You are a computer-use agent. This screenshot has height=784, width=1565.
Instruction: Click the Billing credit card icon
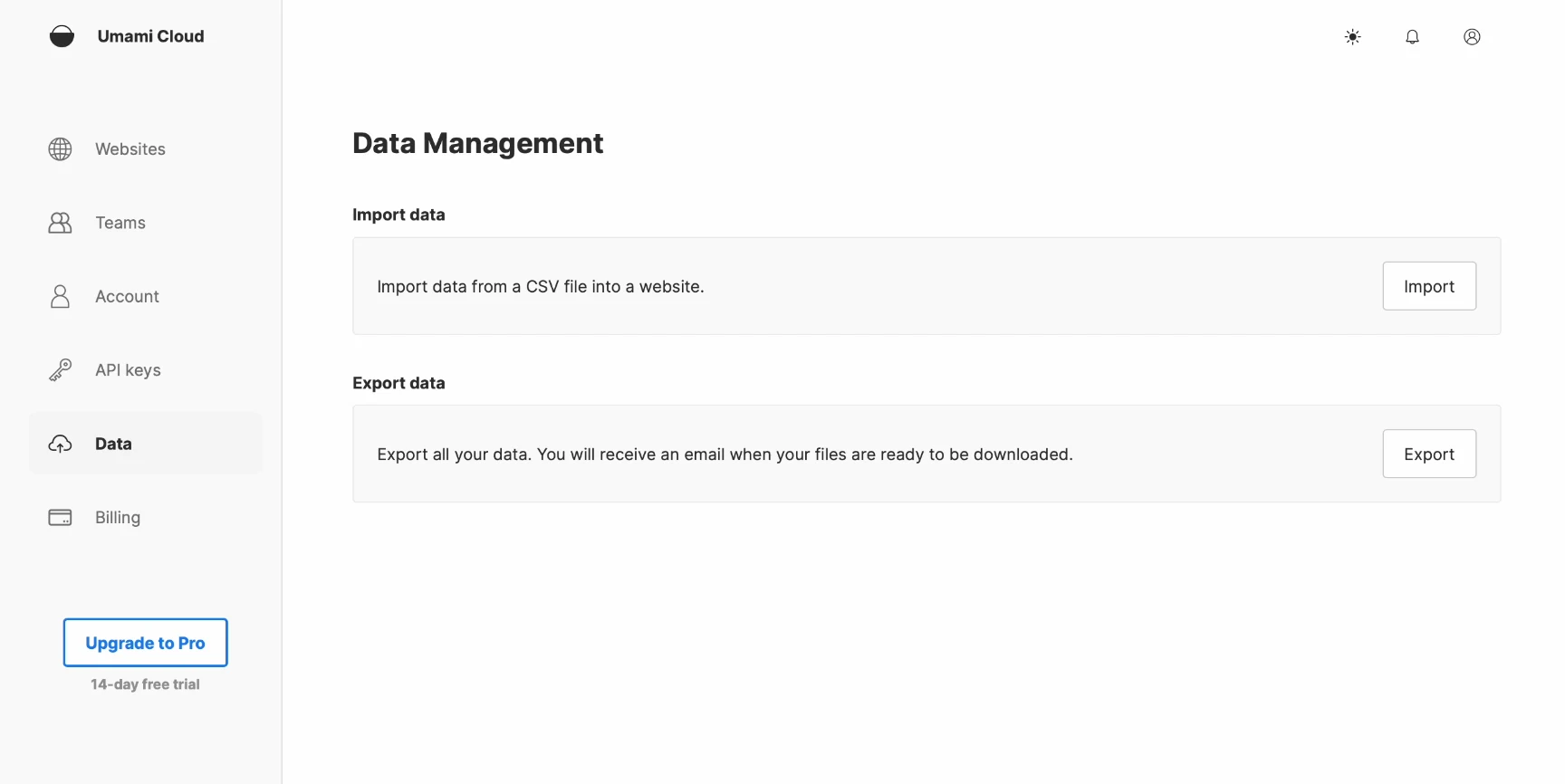tap(60, 517)
